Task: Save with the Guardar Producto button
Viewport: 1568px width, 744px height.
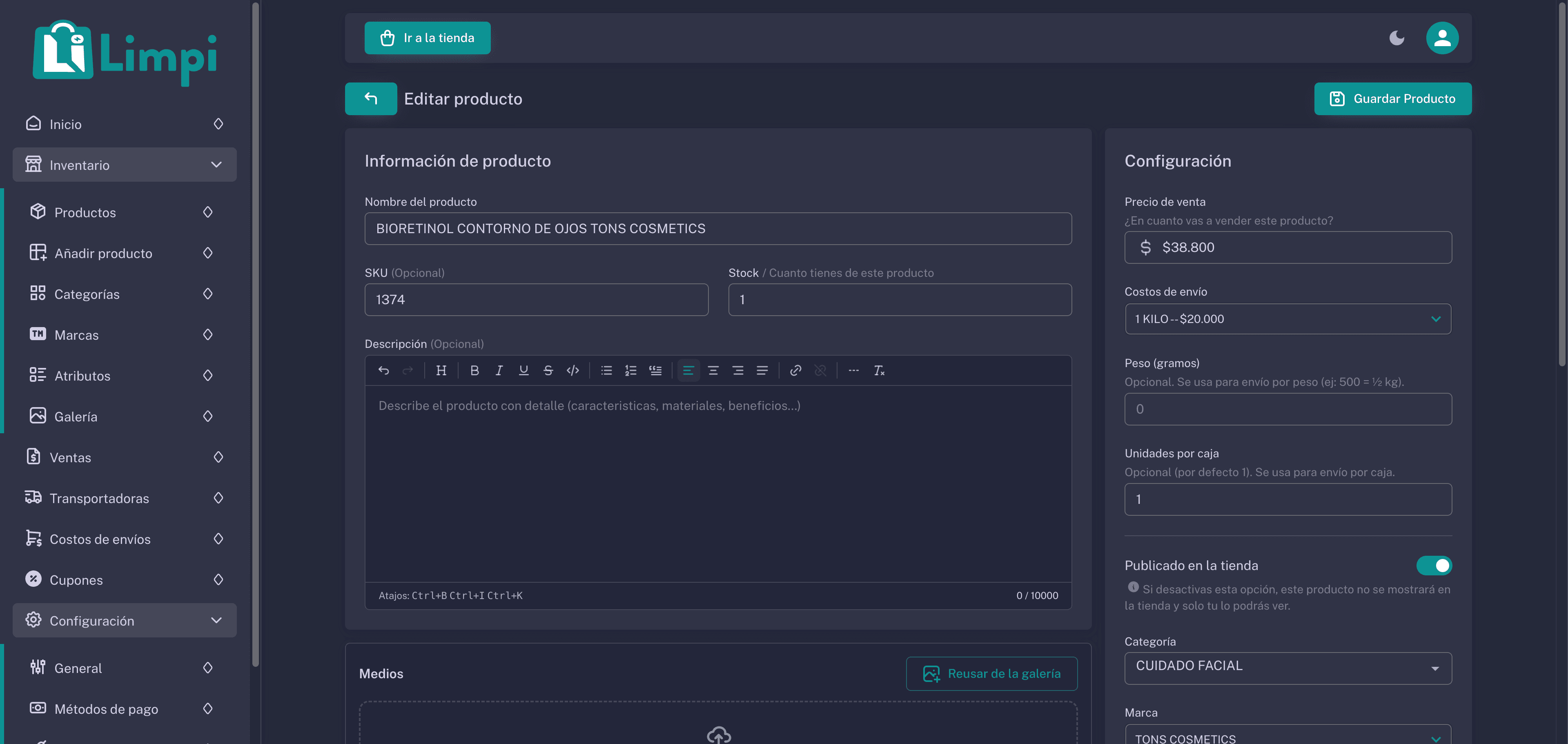Action: coord(1393,99)
